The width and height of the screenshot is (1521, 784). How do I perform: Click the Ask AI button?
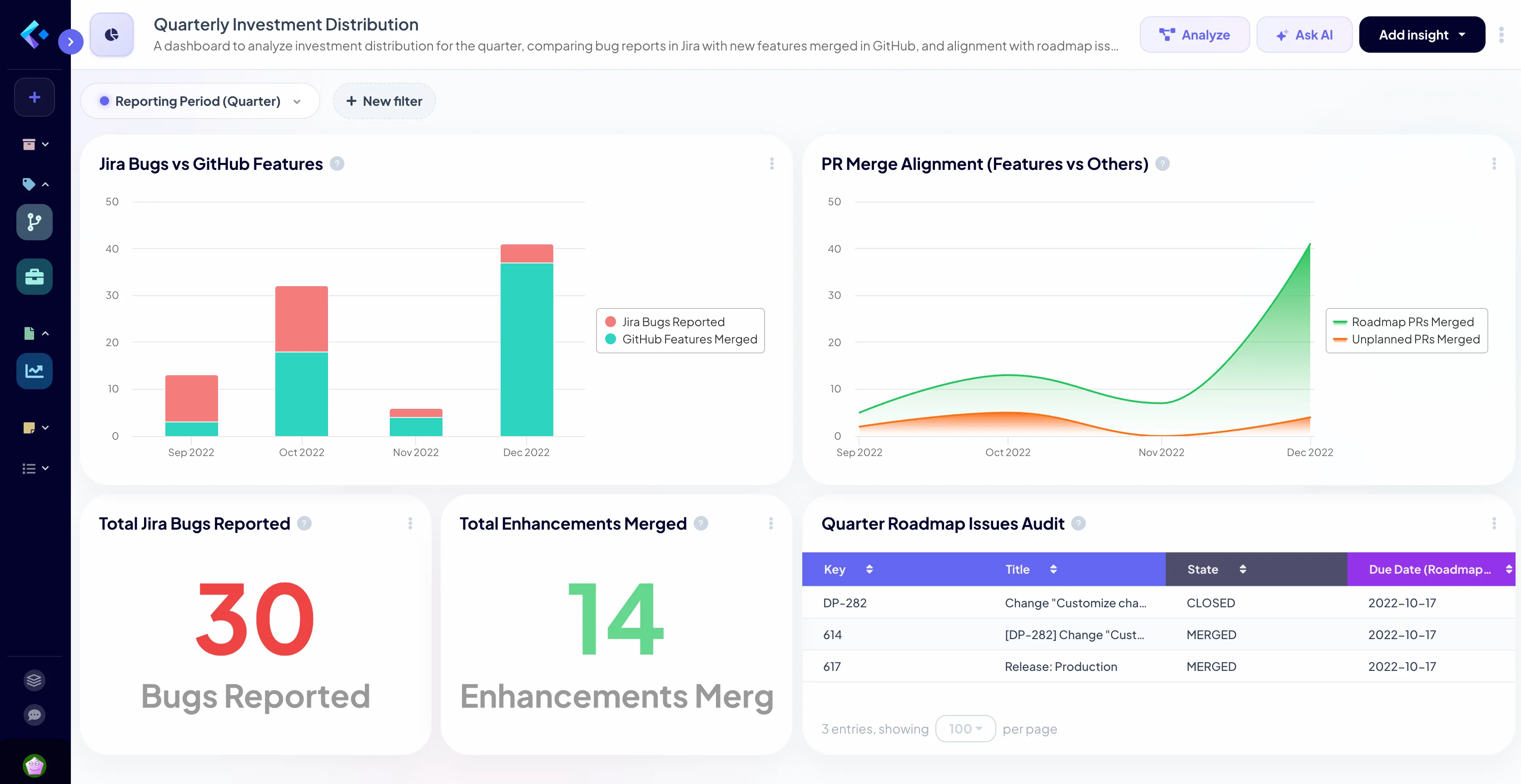click(x=1304, y=35)
